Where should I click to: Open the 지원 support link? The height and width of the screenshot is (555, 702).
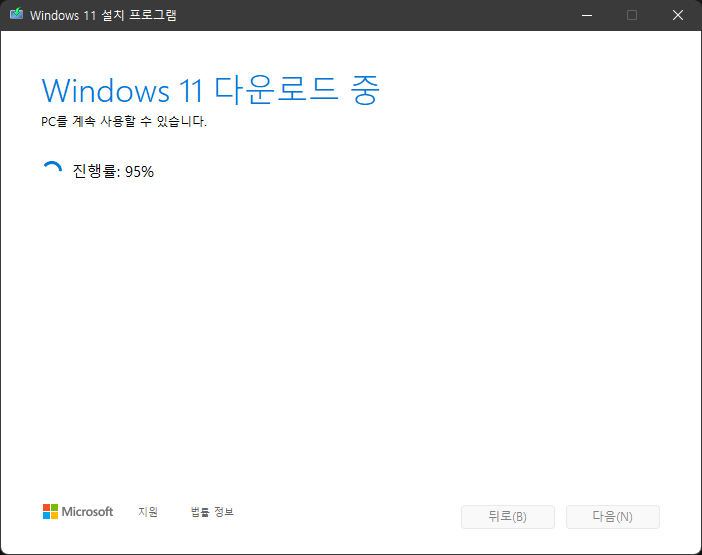[x=148, y=512]
